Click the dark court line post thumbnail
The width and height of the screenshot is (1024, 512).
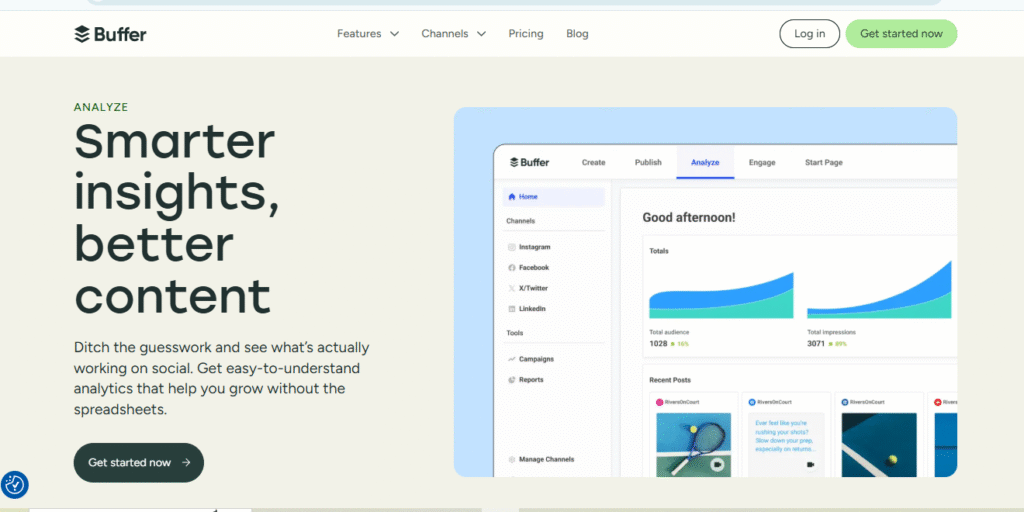point(879,445)
